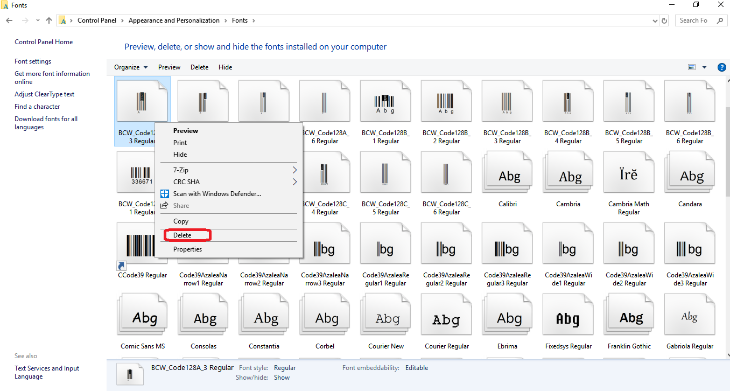Select Scan with Windows Defender

click(217, 194)
